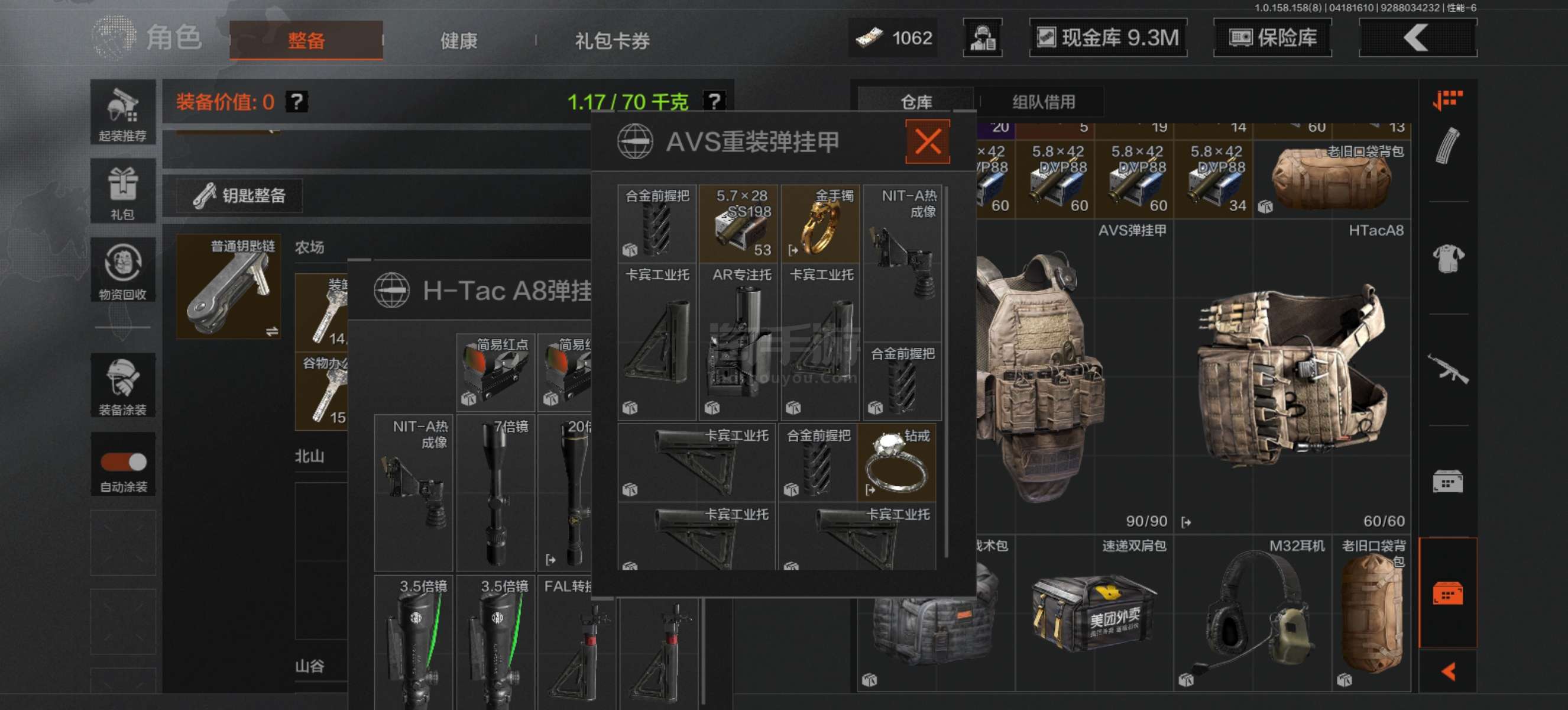This screenshot has height=710, width=1568.
Task: Open the 保险库 safe button
Action: click(x=1272, y=38)
